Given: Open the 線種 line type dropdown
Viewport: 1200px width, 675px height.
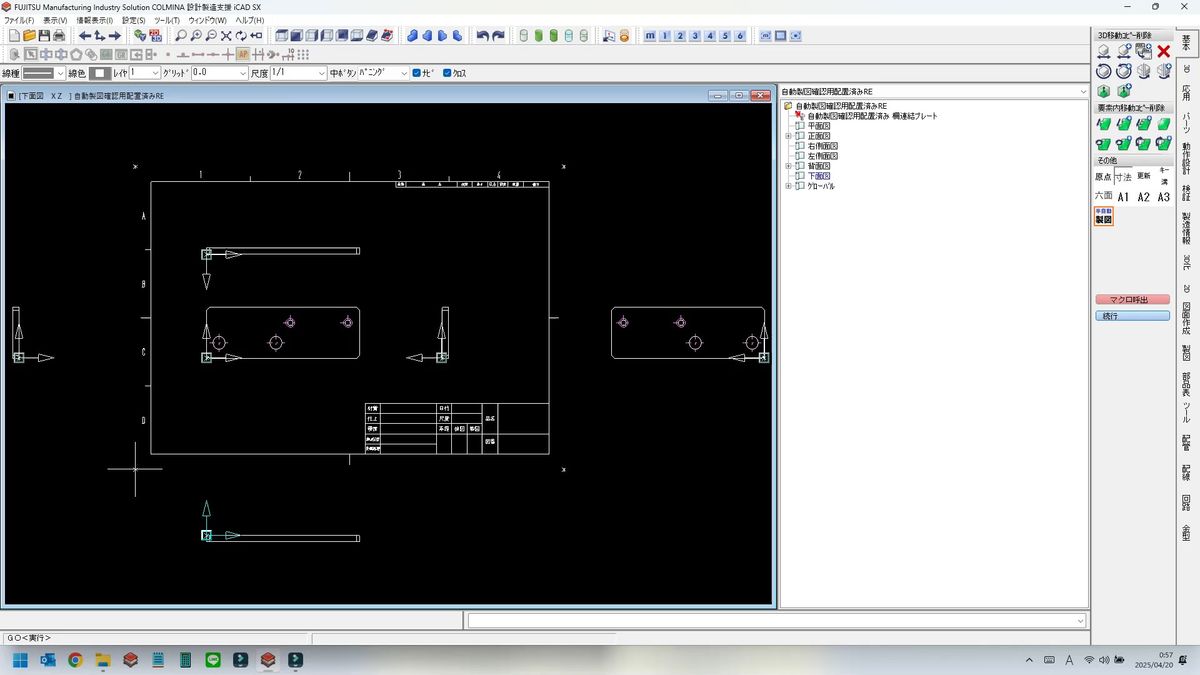Looking at the screenshot, I should tap(61, 73).
